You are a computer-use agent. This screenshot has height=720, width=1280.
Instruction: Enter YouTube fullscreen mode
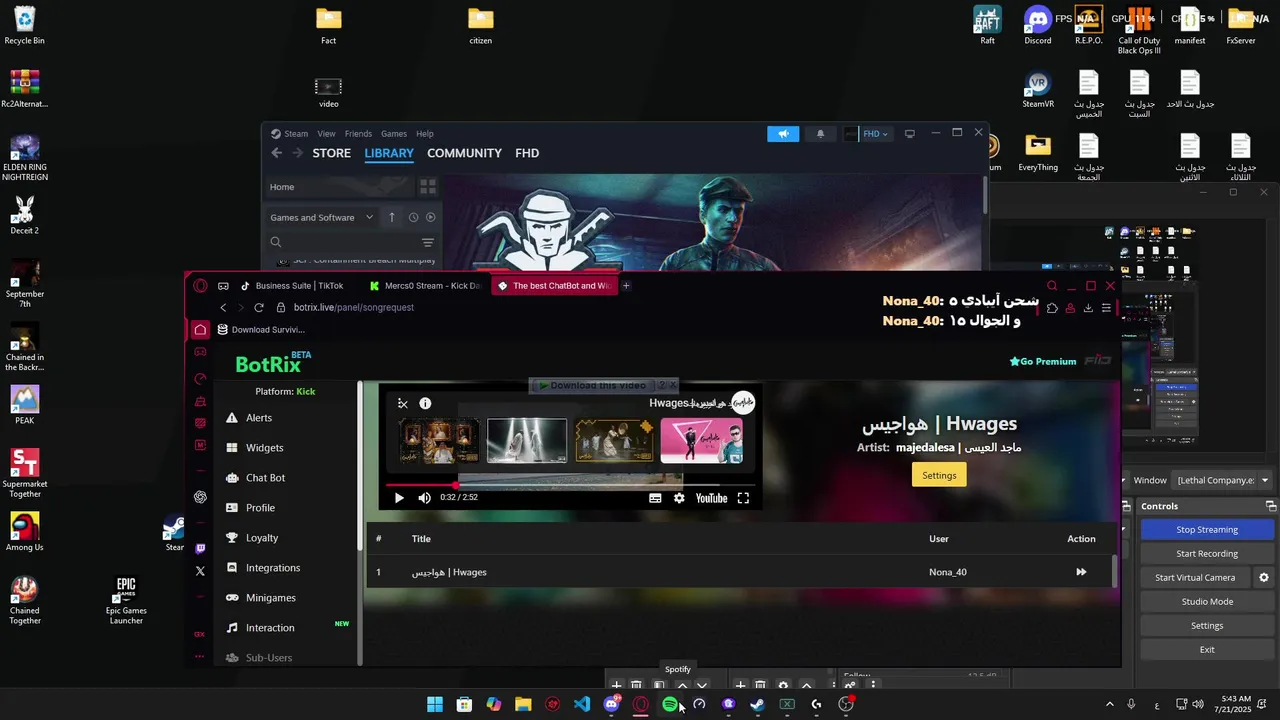coord(743,498)
